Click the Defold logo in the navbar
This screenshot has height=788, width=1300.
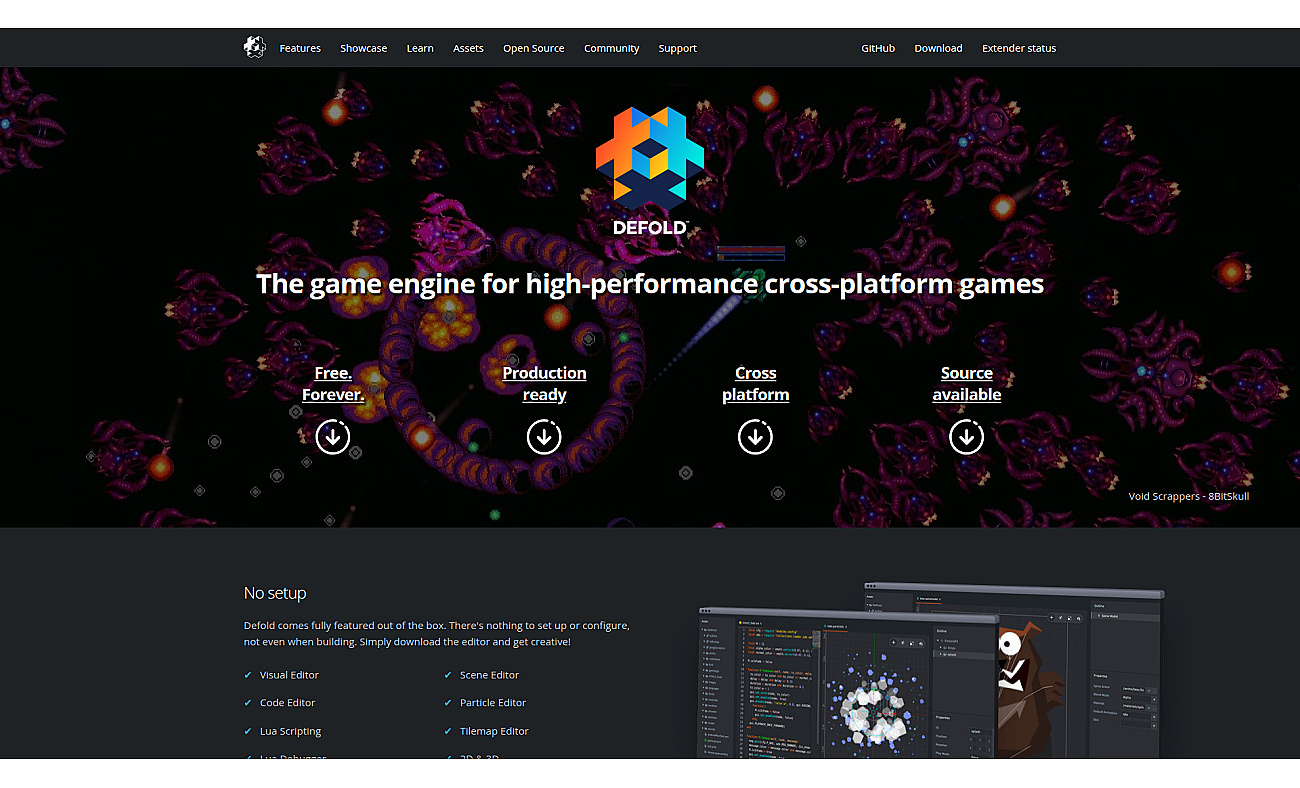coord(255,47)
